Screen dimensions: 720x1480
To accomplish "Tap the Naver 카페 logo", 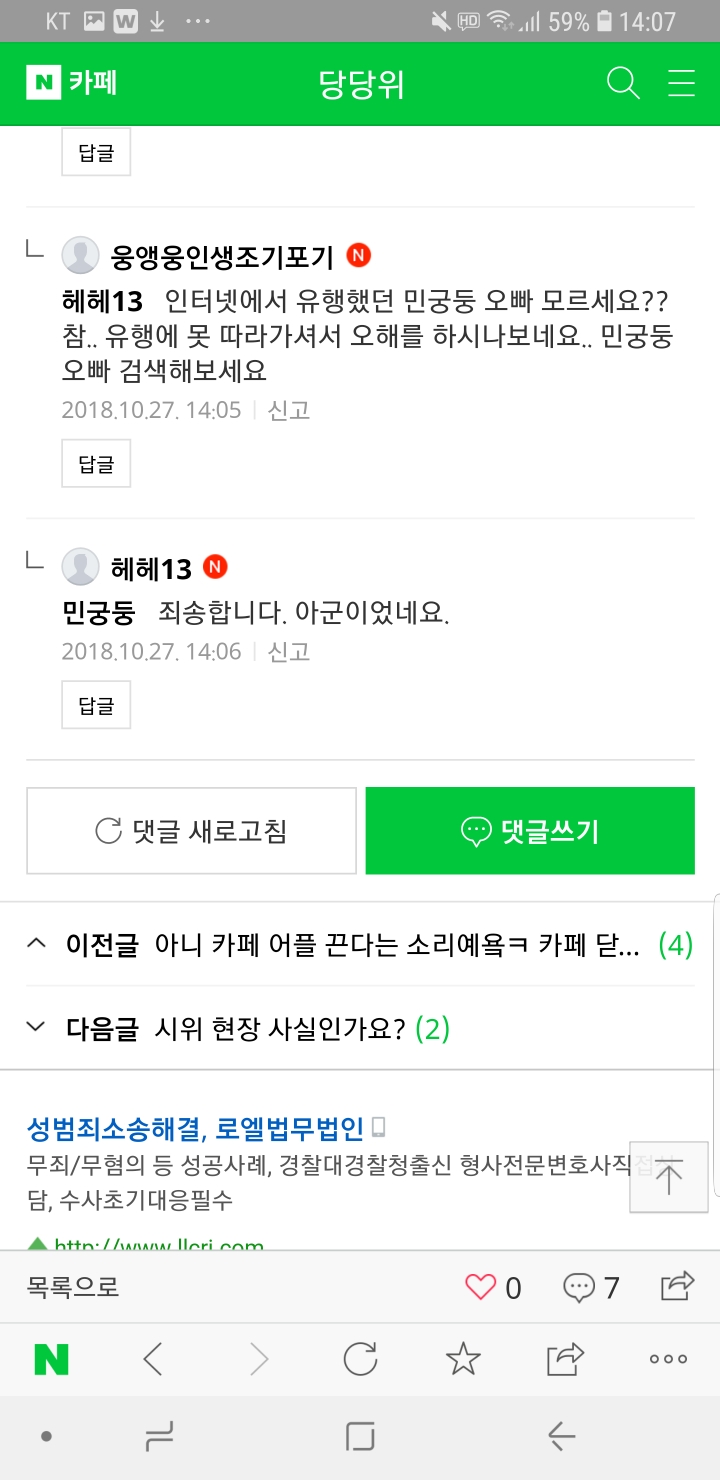I will pyautogui.click(x=72, y=83).
